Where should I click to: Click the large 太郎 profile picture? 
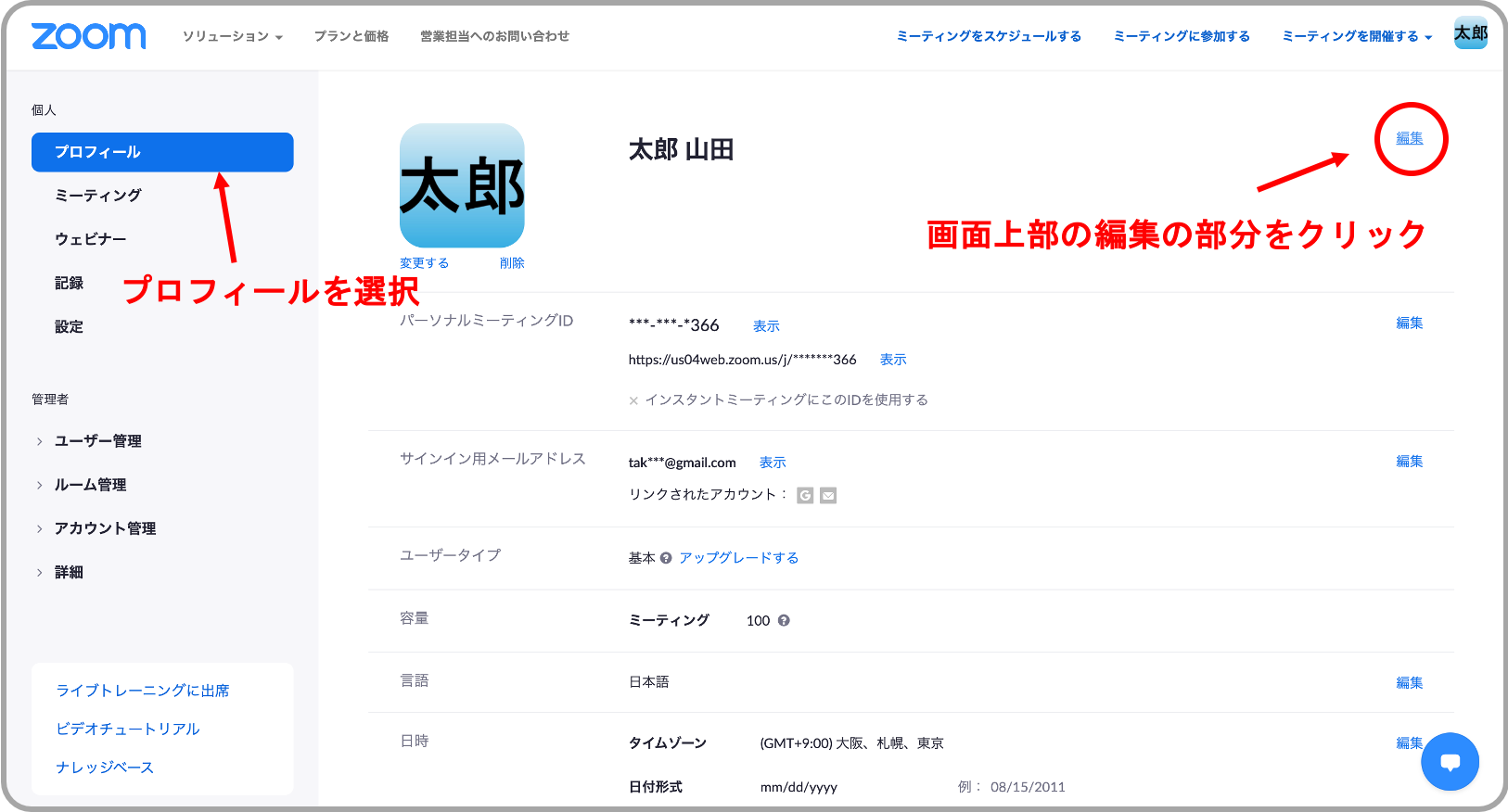pos(462,185)
